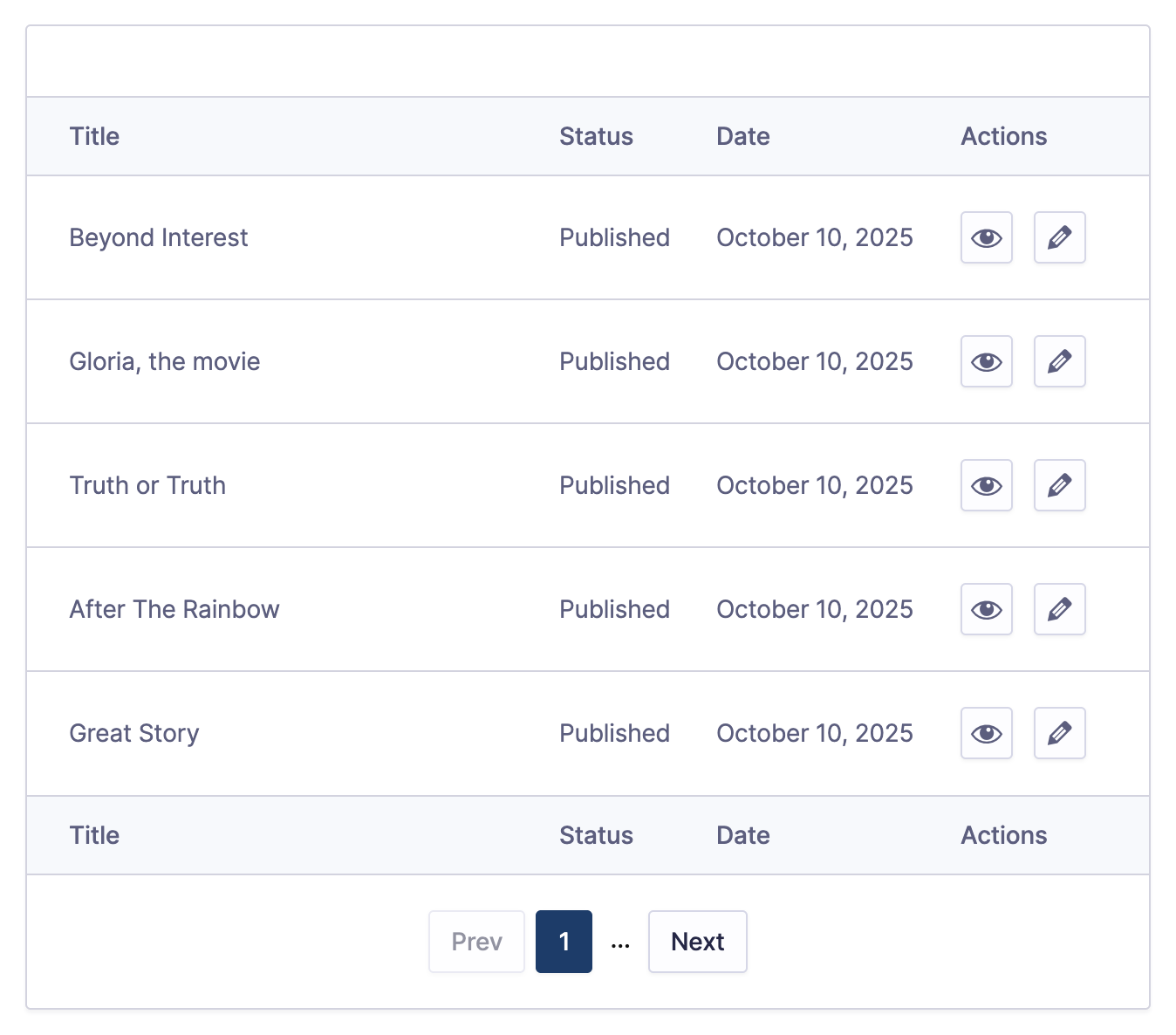Select page 1 in pagination
Image resolution: width=1176 pixels, height=1035 pixels.
[564, 942]
